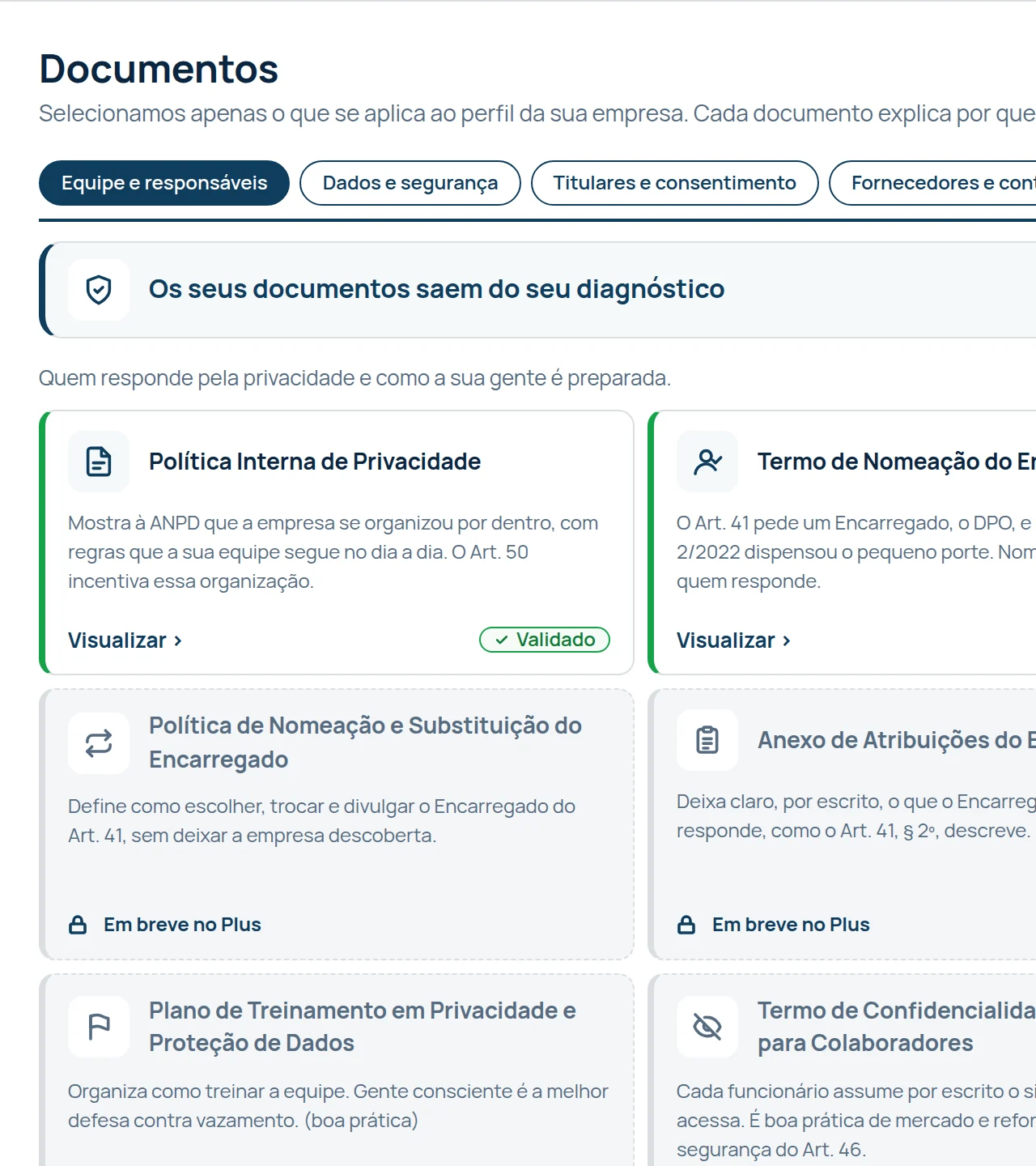
Task: Click Em breve no Plus under Política de Nomeação
Action: (x=182, y=925)
